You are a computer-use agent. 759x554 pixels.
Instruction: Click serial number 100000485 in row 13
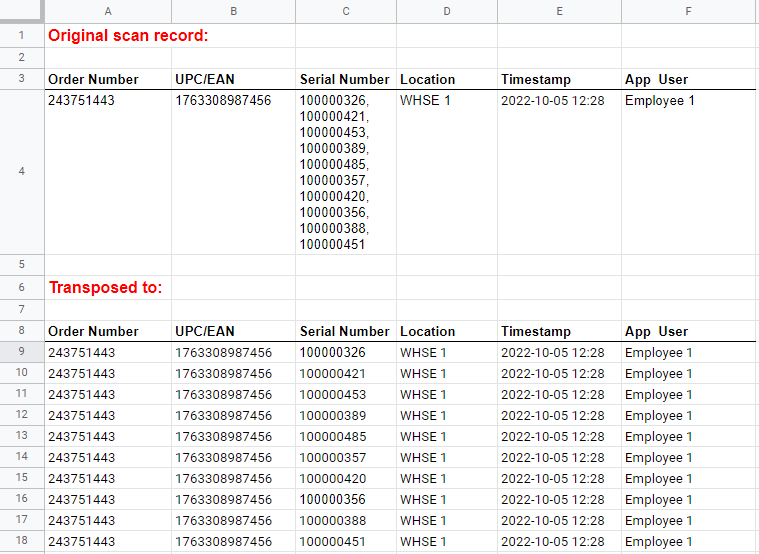(333, 436)
